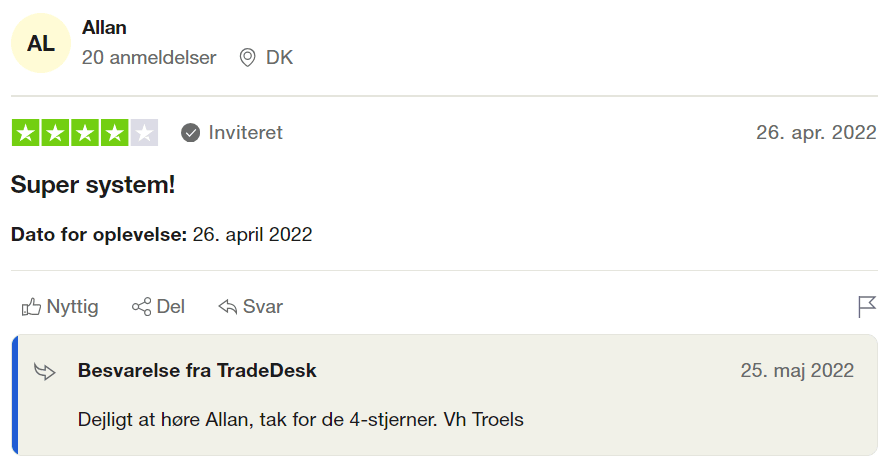The width and height of the screenshot is (888, 472).
Task: Click the AL avatar circle
Action: pos(41,43)
